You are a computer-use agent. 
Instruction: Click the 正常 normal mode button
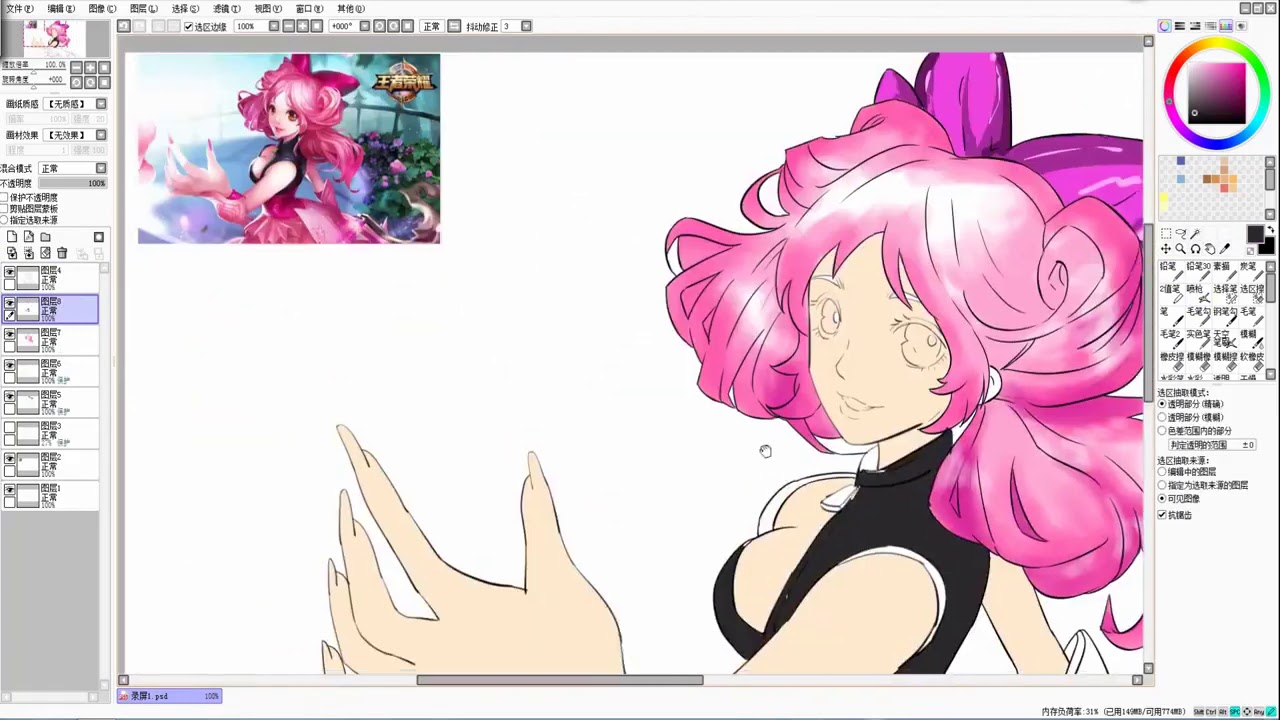(x=431, y=26)
